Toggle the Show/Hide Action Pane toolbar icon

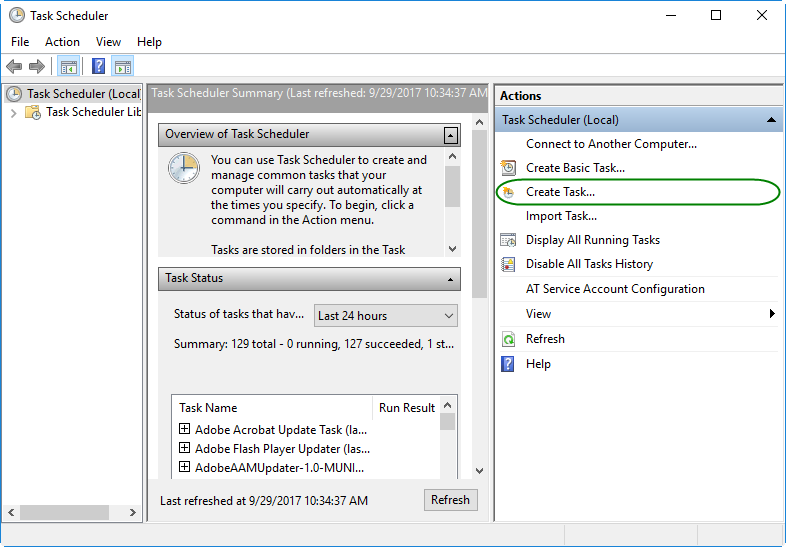(123, 66)
